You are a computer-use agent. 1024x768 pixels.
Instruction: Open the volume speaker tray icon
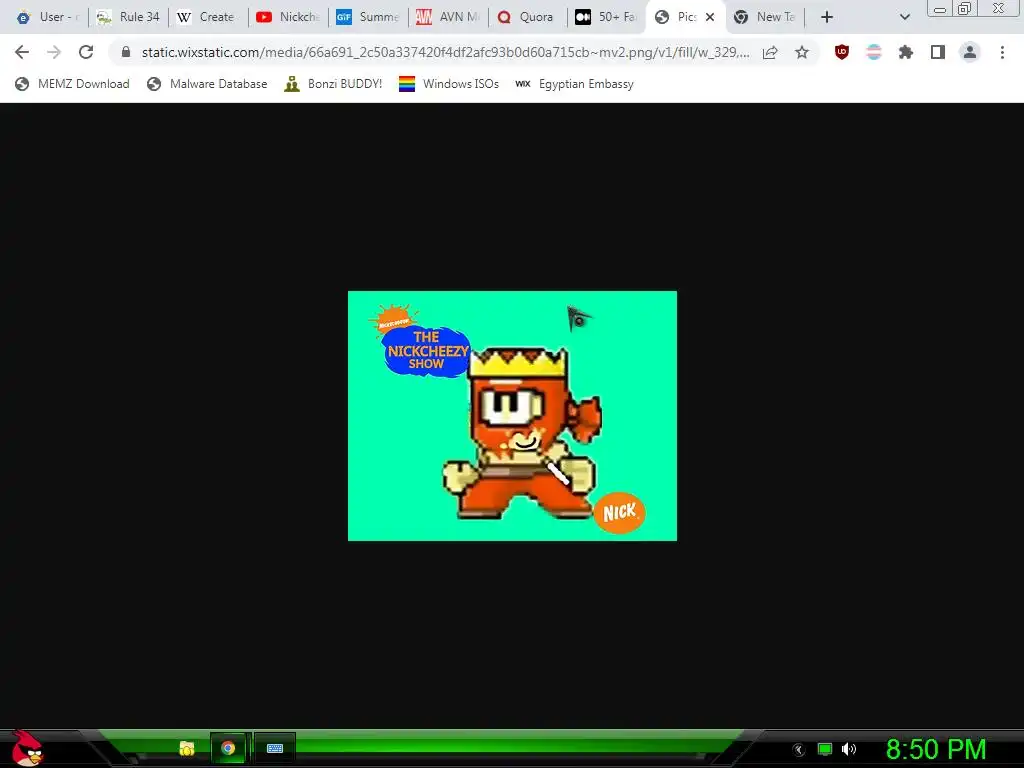pyautogui.click(x=849, y=749)
